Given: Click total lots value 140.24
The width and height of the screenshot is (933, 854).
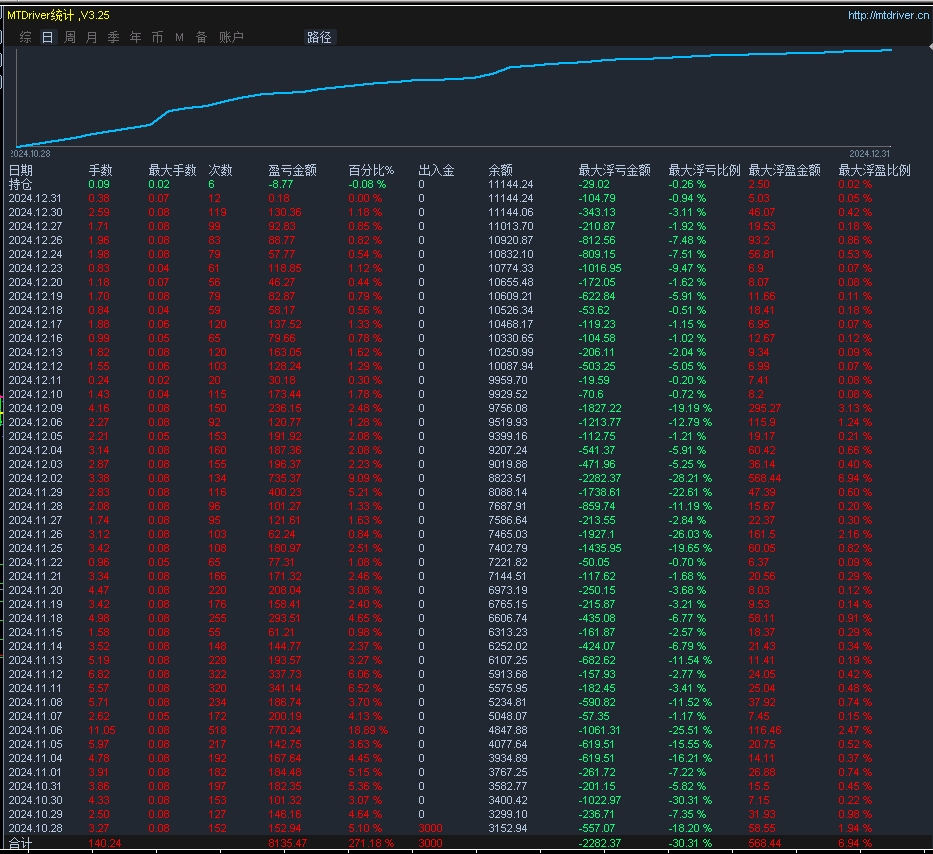Looking at the screenshot, I should coord(105,843).
